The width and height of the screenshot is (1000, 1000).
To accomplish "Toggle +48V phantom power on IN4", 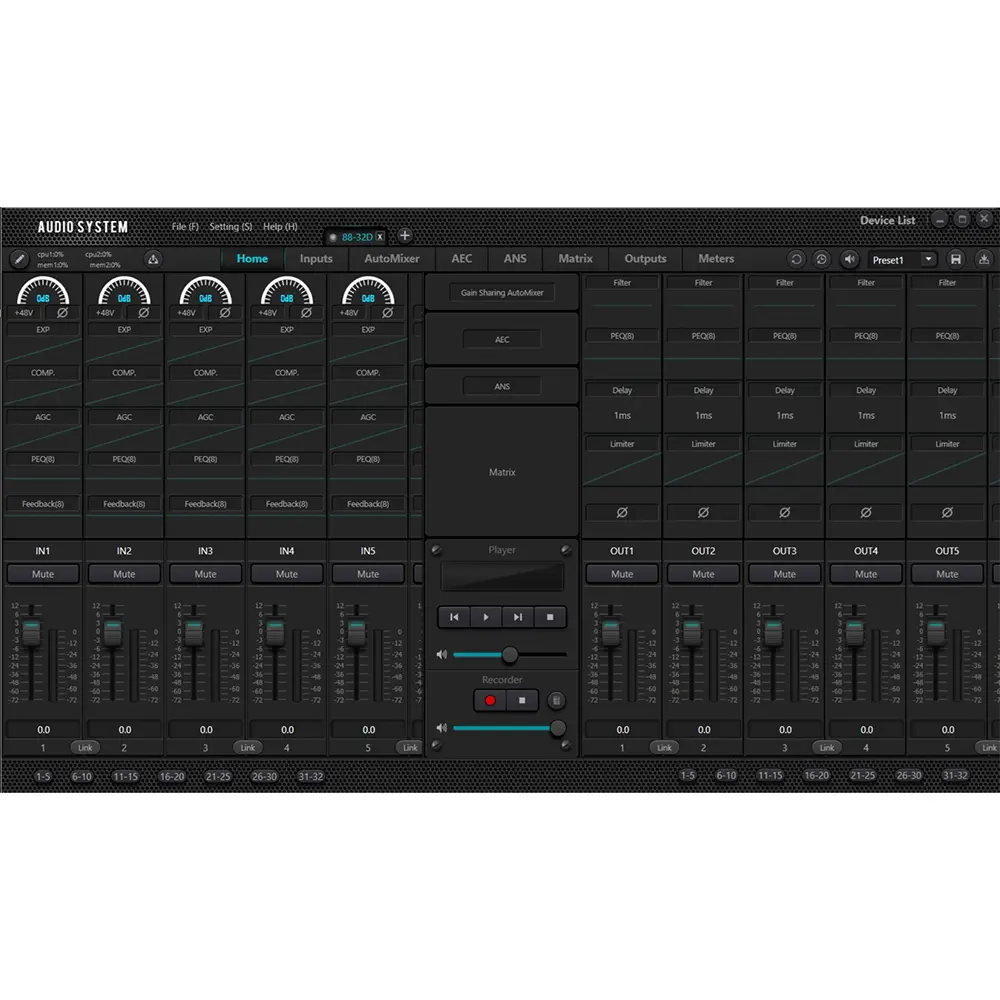I will (268, 312).
